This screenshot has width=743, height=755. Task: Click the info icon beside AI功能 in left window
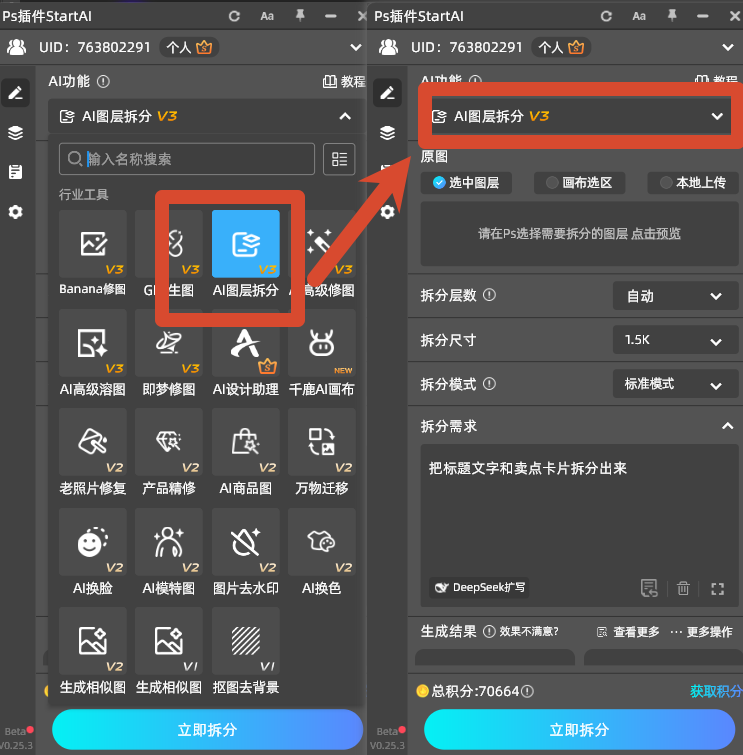[103, 81]
